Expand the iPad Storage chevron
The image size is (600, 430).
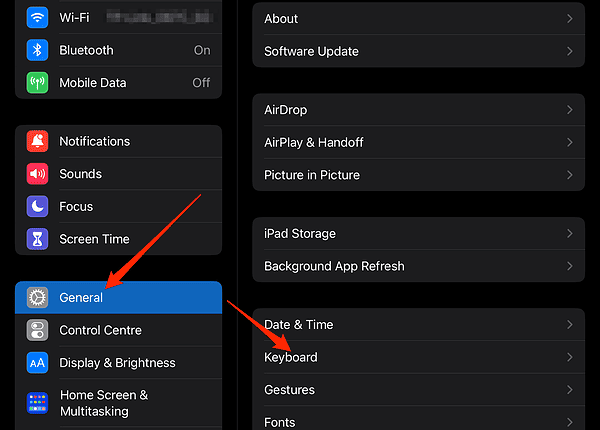(x=569, y=233)
